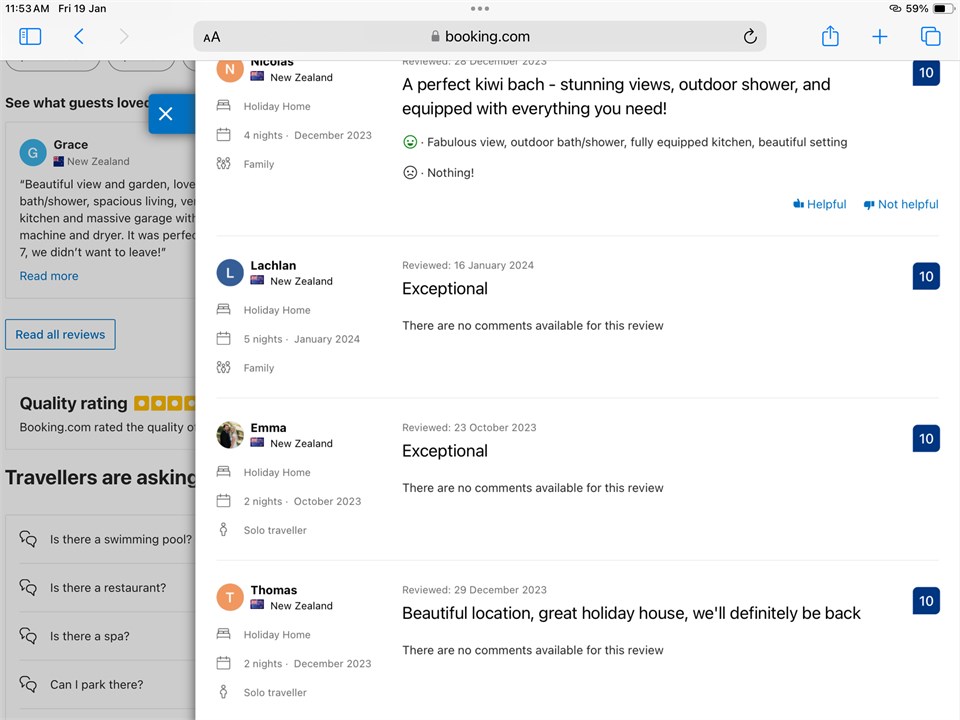
Task: Toggle Safari sidebar icon
Action: coord(30,37)
